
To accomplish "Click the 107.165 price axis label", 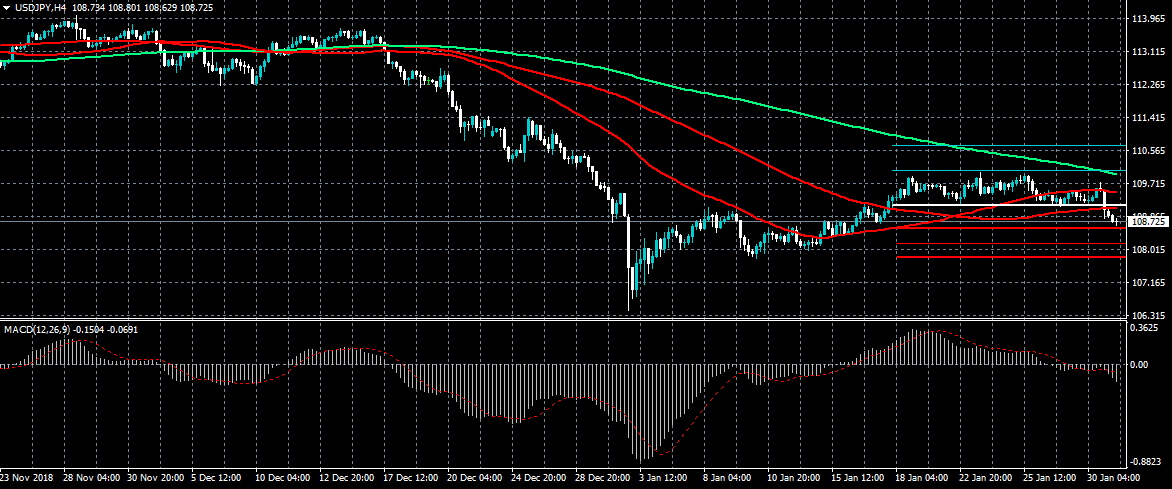I will tap(1147, 283).
